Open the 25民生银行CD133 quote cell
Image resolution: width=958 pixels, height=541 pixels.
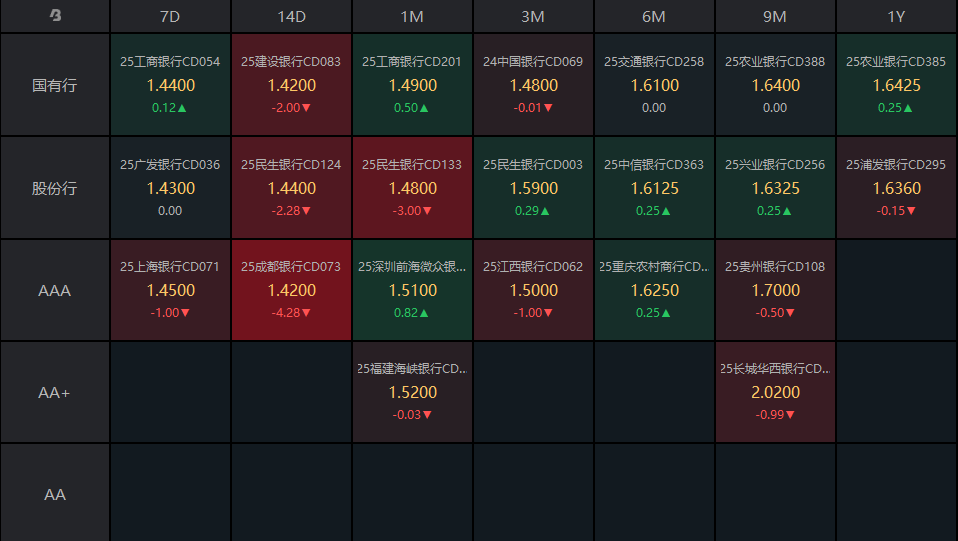pyautogui.click(x=412, y=188)
